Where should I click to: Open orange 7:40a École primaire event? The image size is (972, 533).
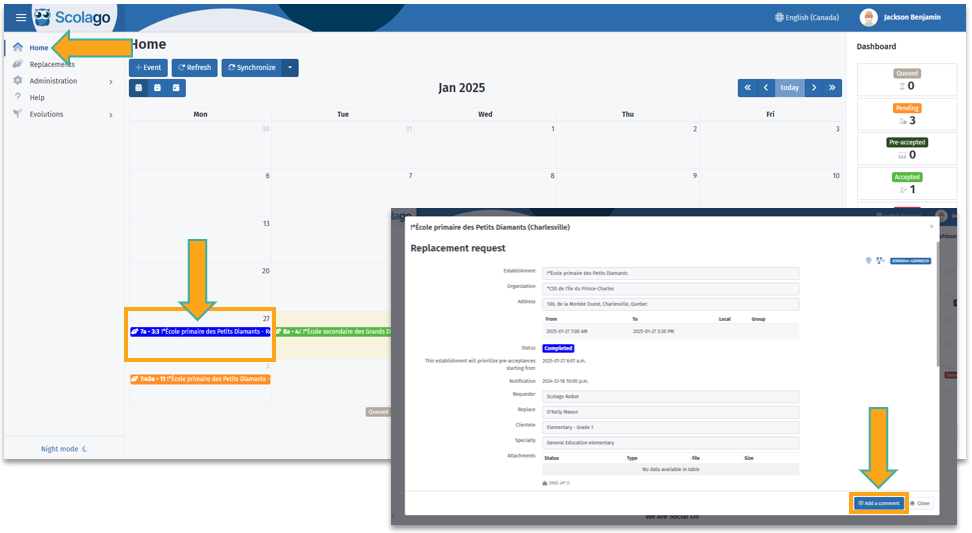pyautogui.click(x=200, y=379)
